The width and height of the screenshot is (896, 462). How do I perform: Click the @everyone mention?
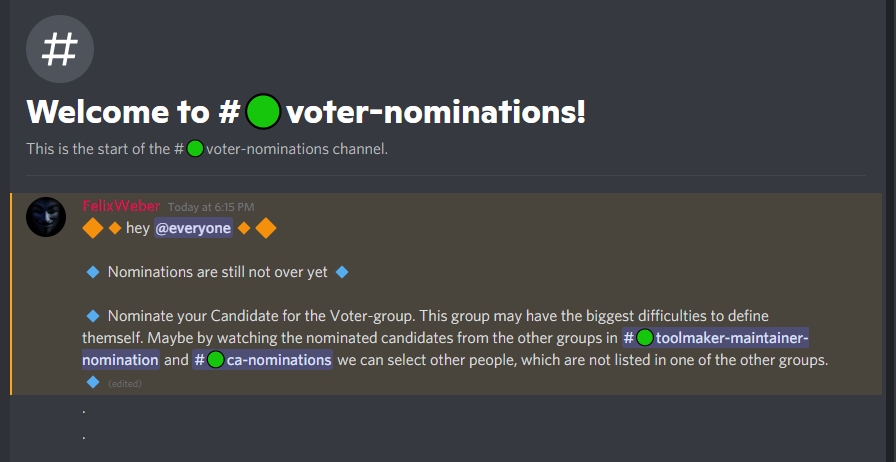(193, 228)
